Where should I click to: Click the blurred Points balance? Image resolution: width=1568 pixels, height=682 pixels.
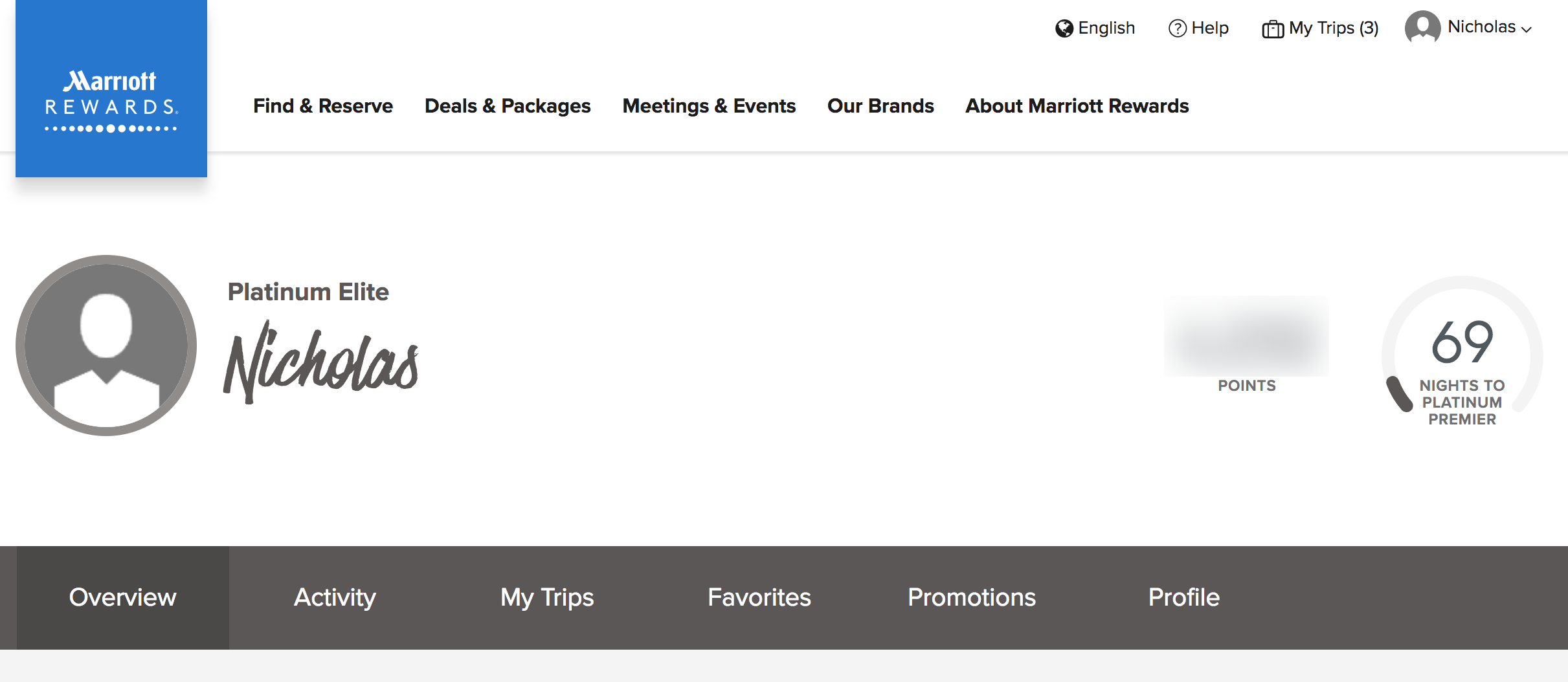click(1246, 338)
